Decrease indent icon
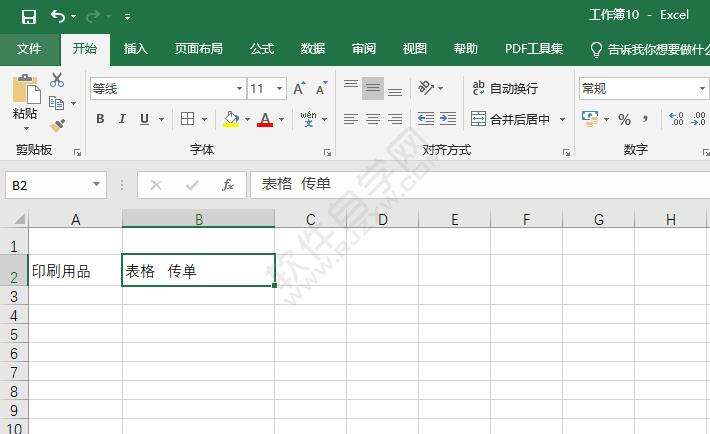The image size is (710, 434). pyautogui.click(x=426, y=119)
